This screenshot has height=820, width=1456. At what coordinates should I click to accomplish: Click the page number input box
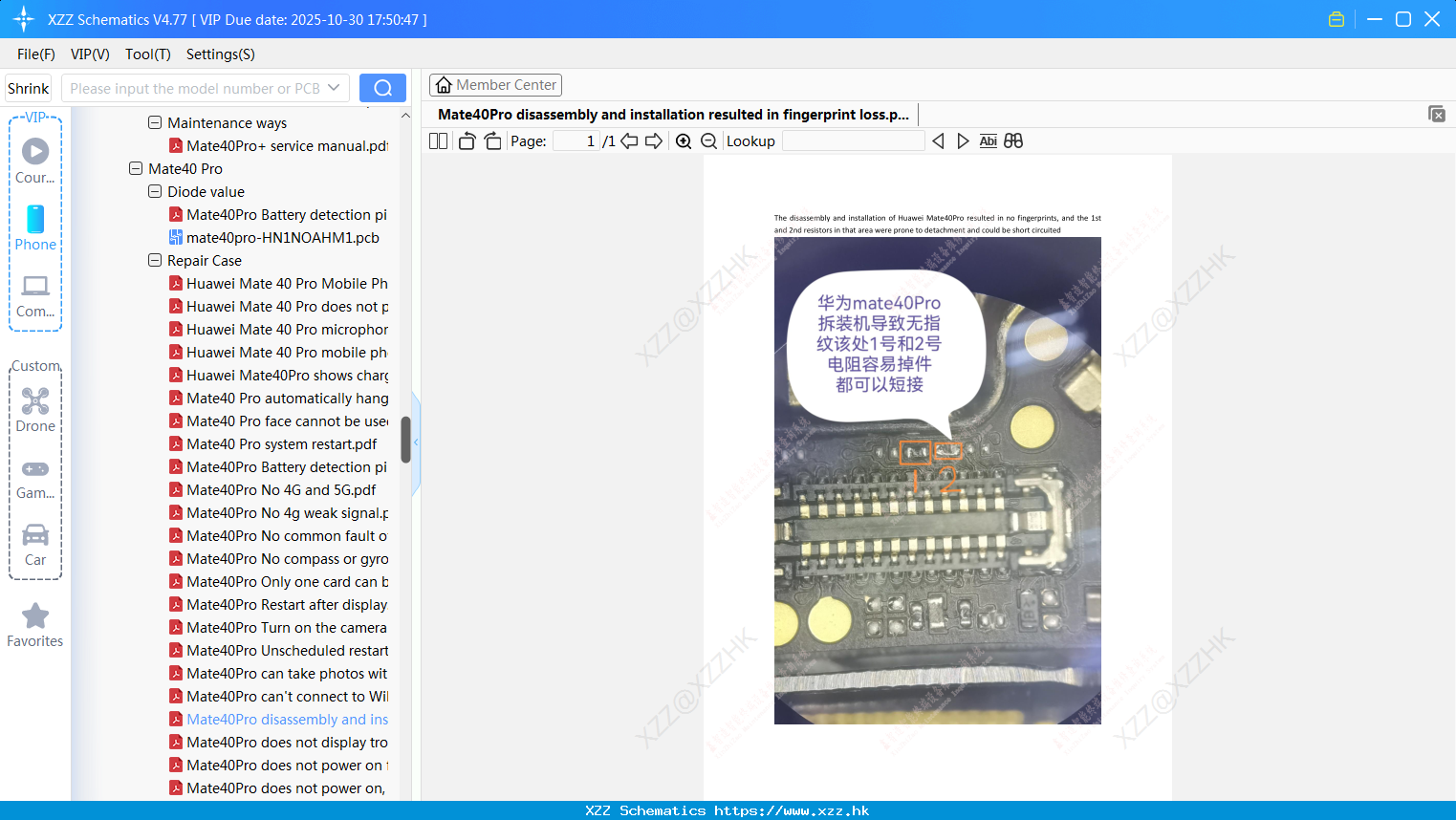click(x=576, y=140)
